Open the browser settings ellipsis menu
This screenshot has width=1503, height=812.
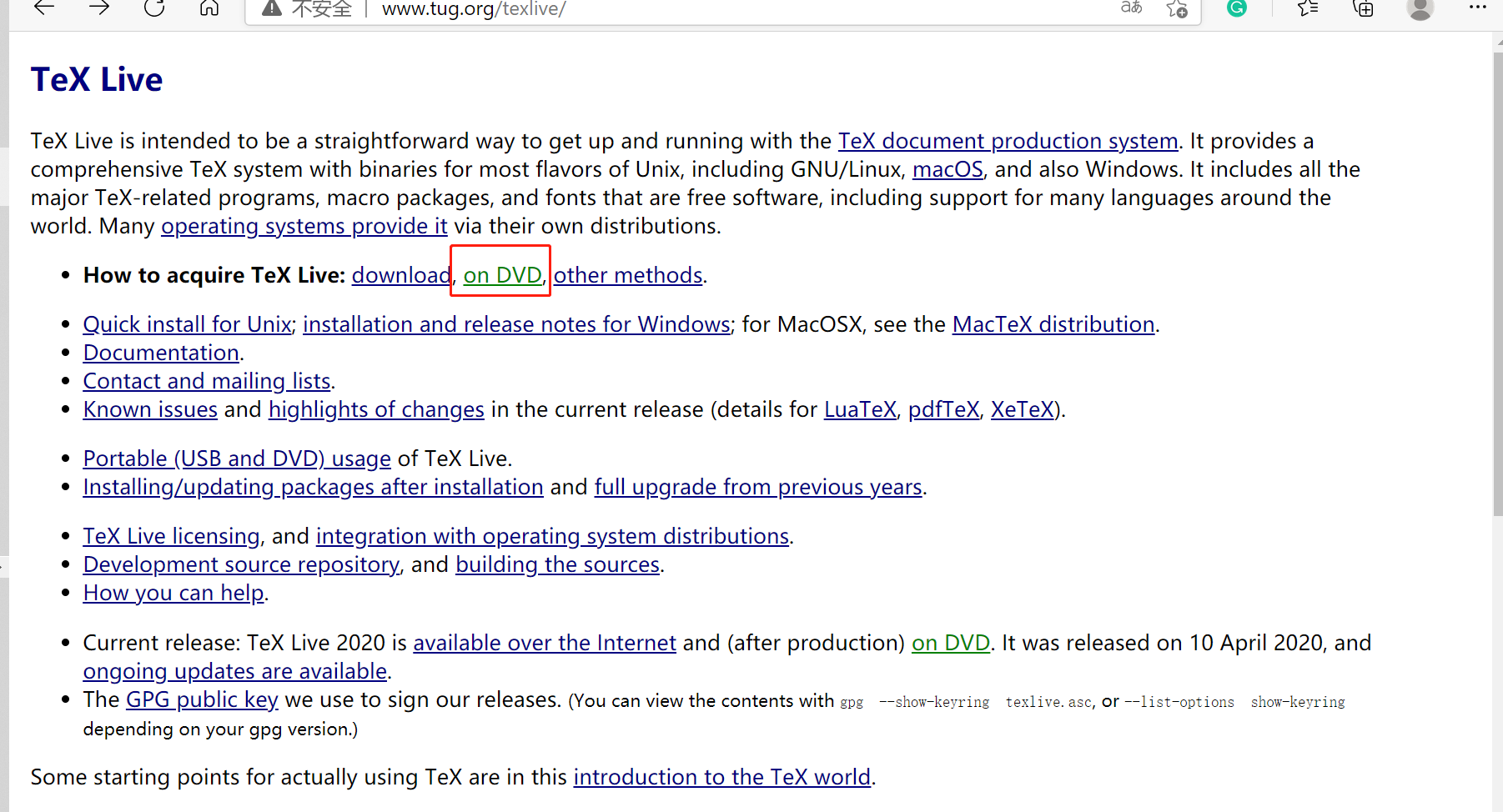1478,7
